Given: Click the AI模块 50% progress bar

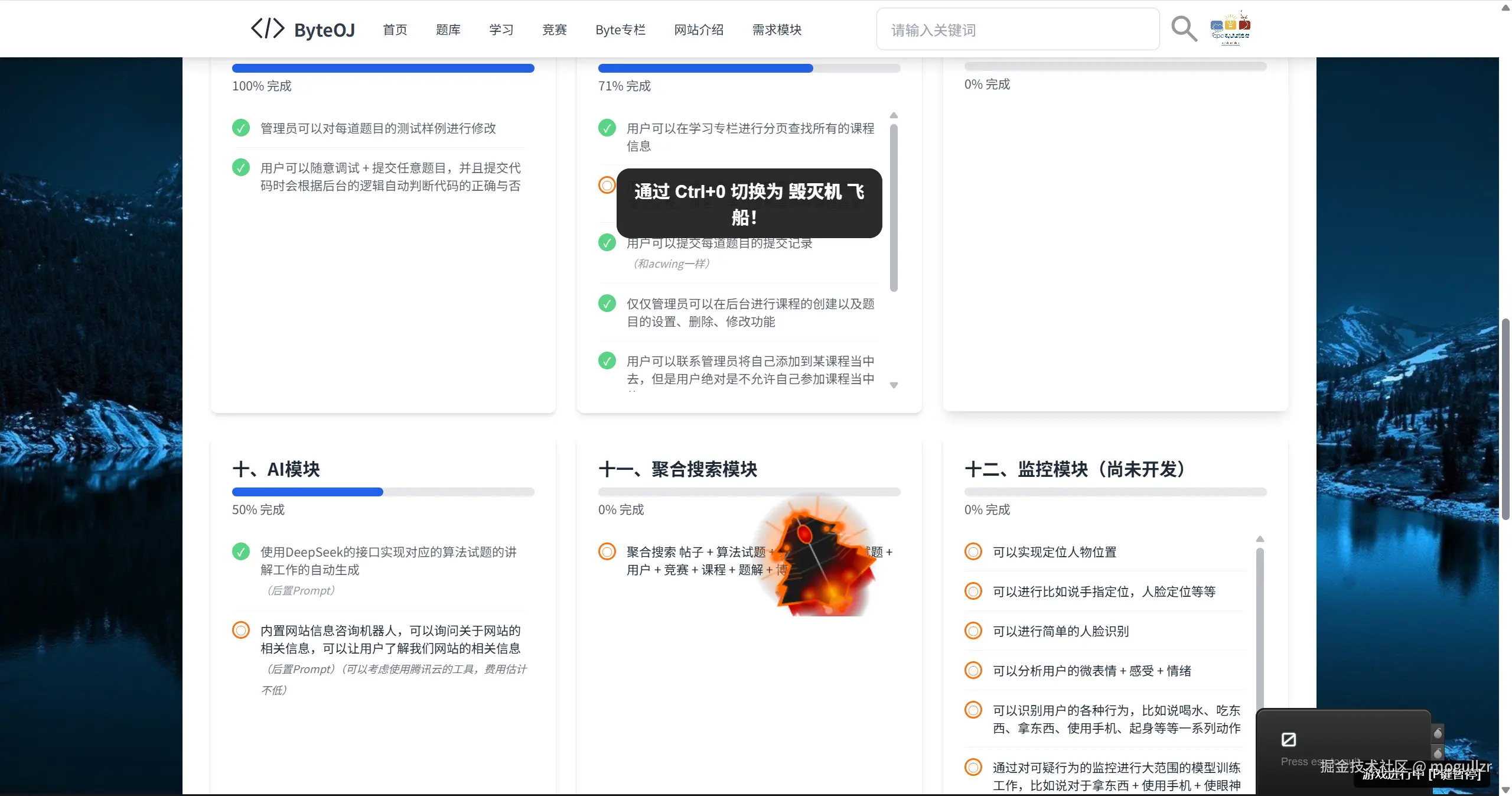Looking at the screenshot, I should [x=383, y=492].
